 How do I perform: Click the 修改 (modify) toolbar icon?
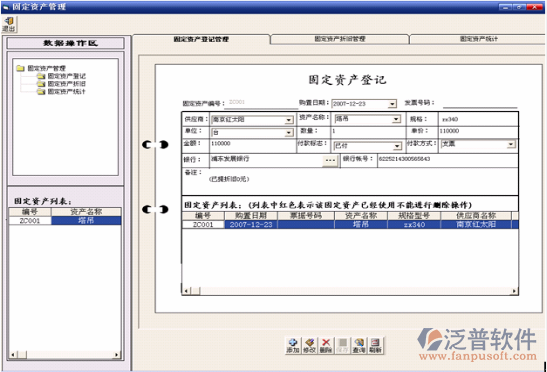click(309, 345)
